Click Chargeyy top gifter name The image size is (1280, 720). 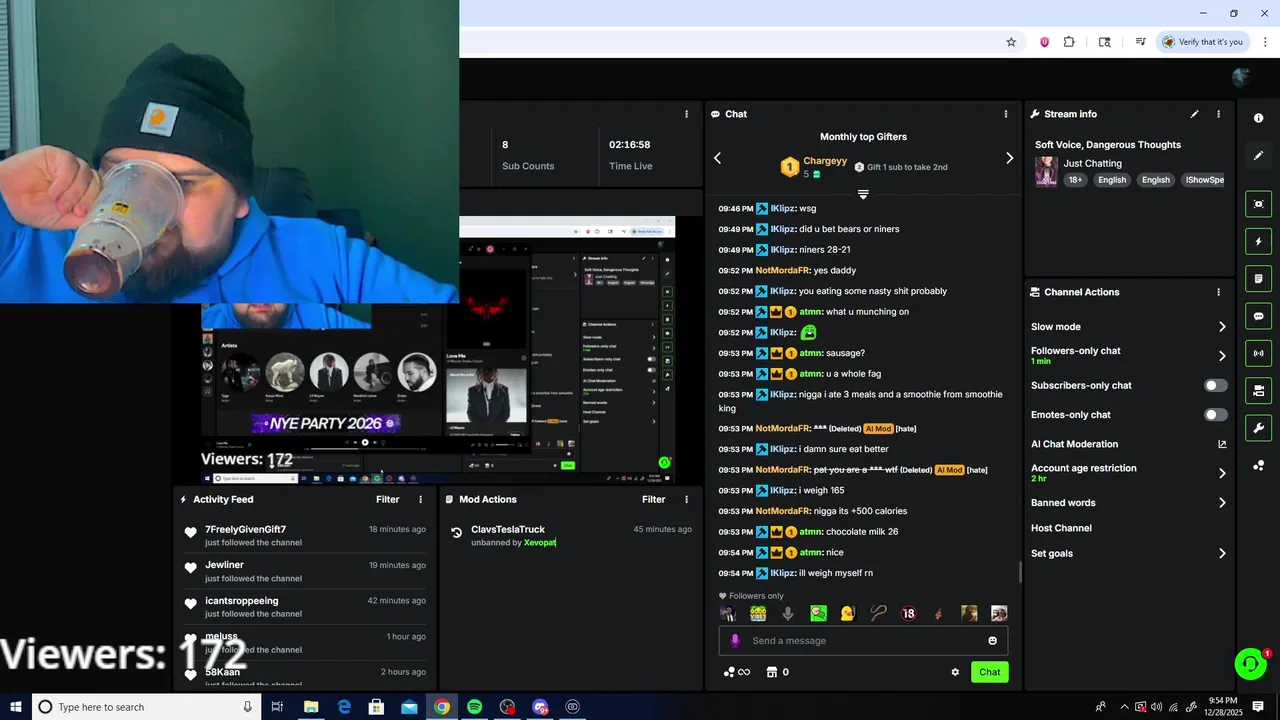825,161
